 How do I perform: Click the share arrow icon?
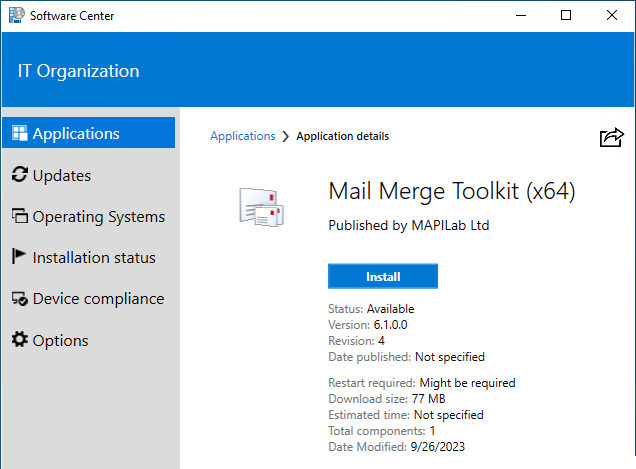(611, 137)
